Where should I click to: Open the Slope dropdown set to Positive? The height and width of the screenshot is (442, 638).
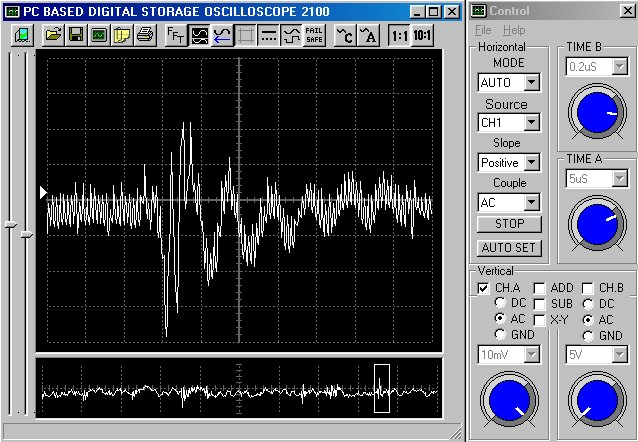tap(531, 162)
